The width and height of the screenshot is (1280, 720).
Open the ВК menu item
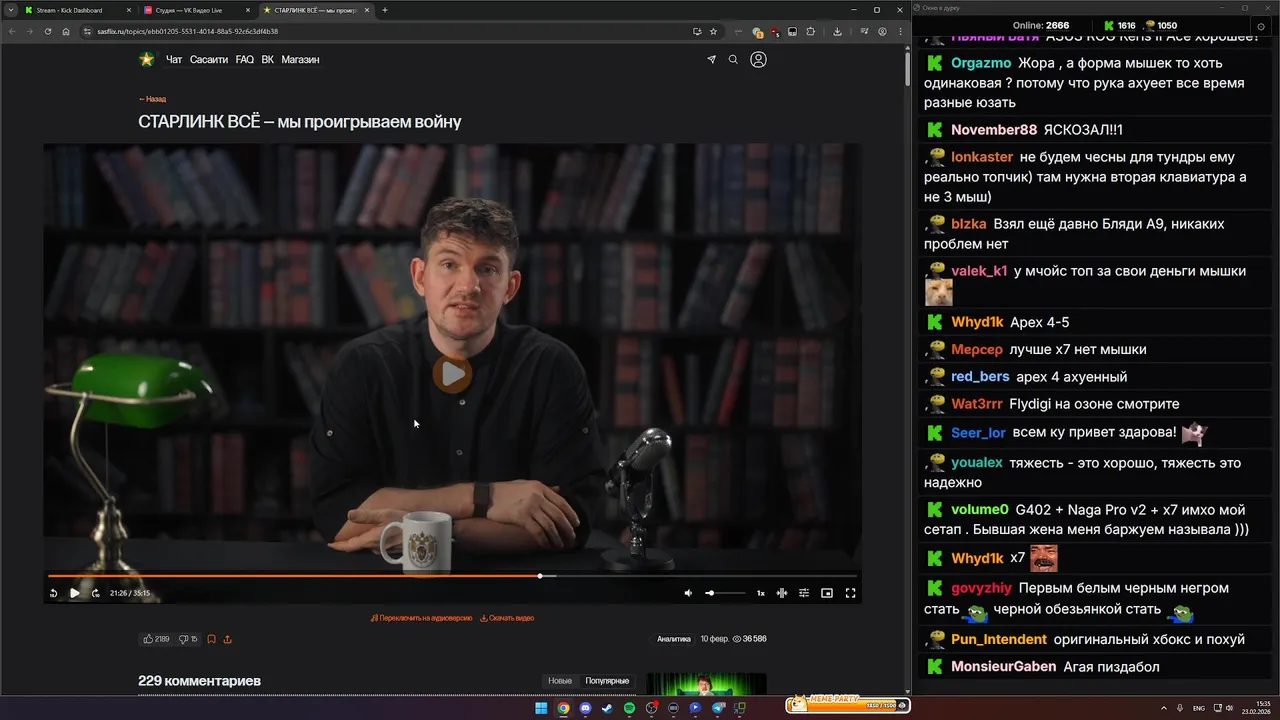pyautogui.click(x=268, y=60)
